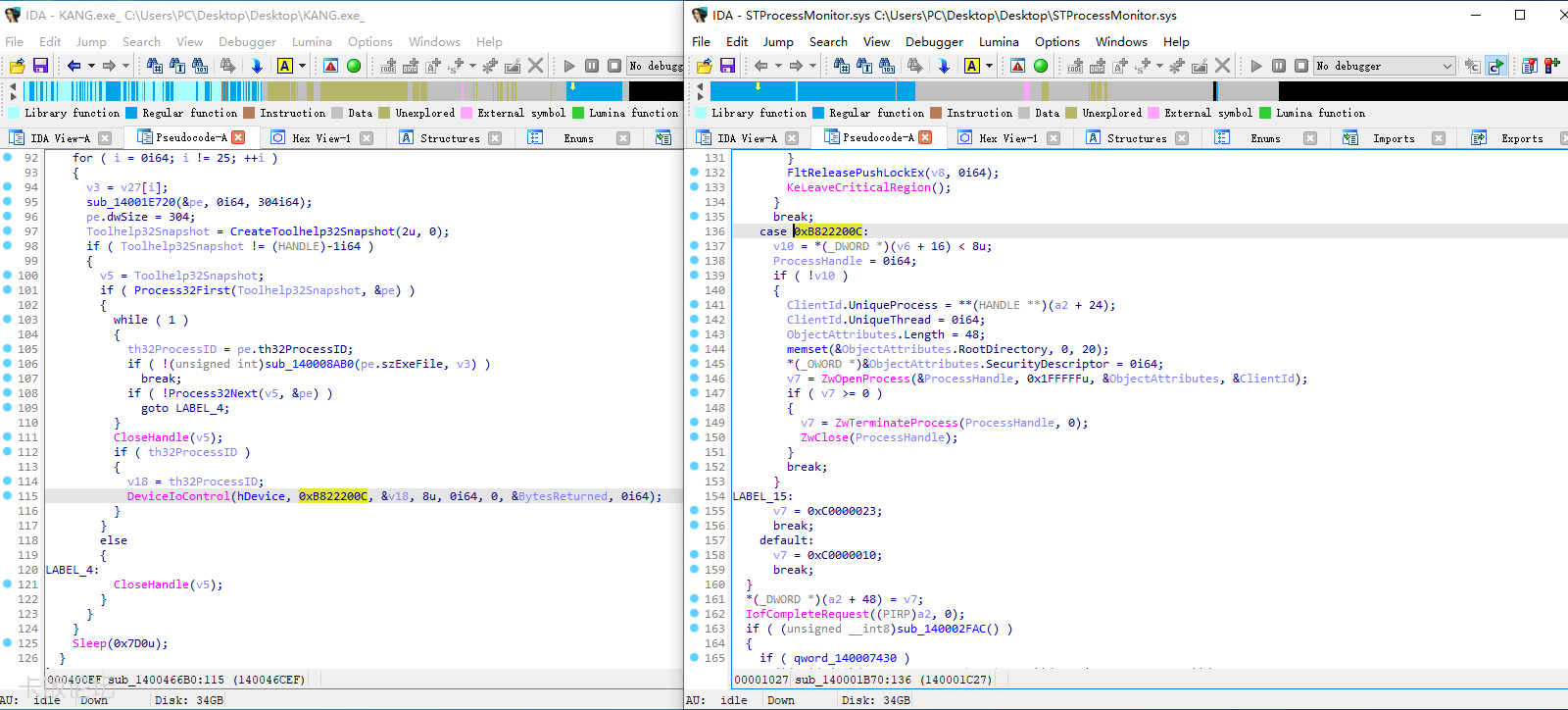The width and height of the screenshot is (1568, 710).
Task: Click save icon in KANG.exe toolbar
Action: click(x=40, y=66)
